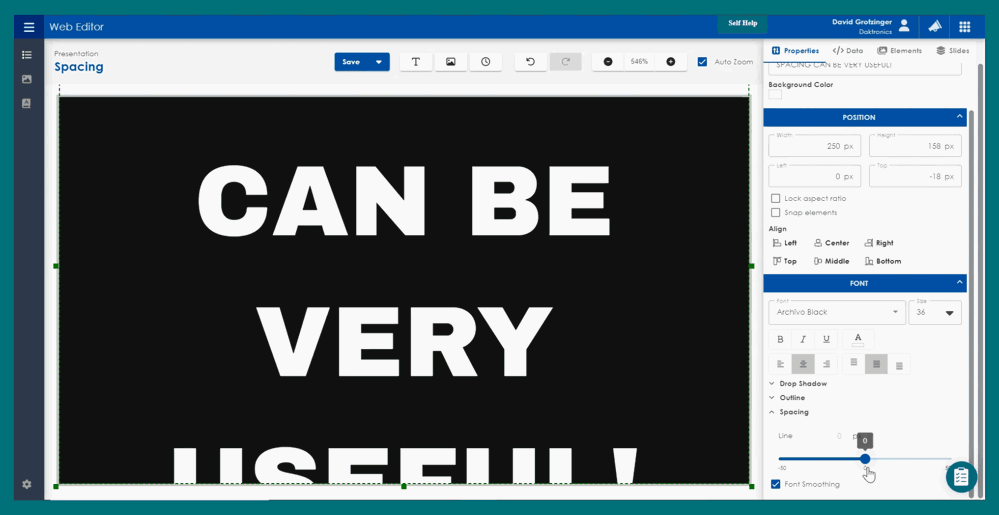Image resolution: width=999 pixels, height=515 pixels.
Task: Zoom out with the minus icon
Action: coord(608,62)
